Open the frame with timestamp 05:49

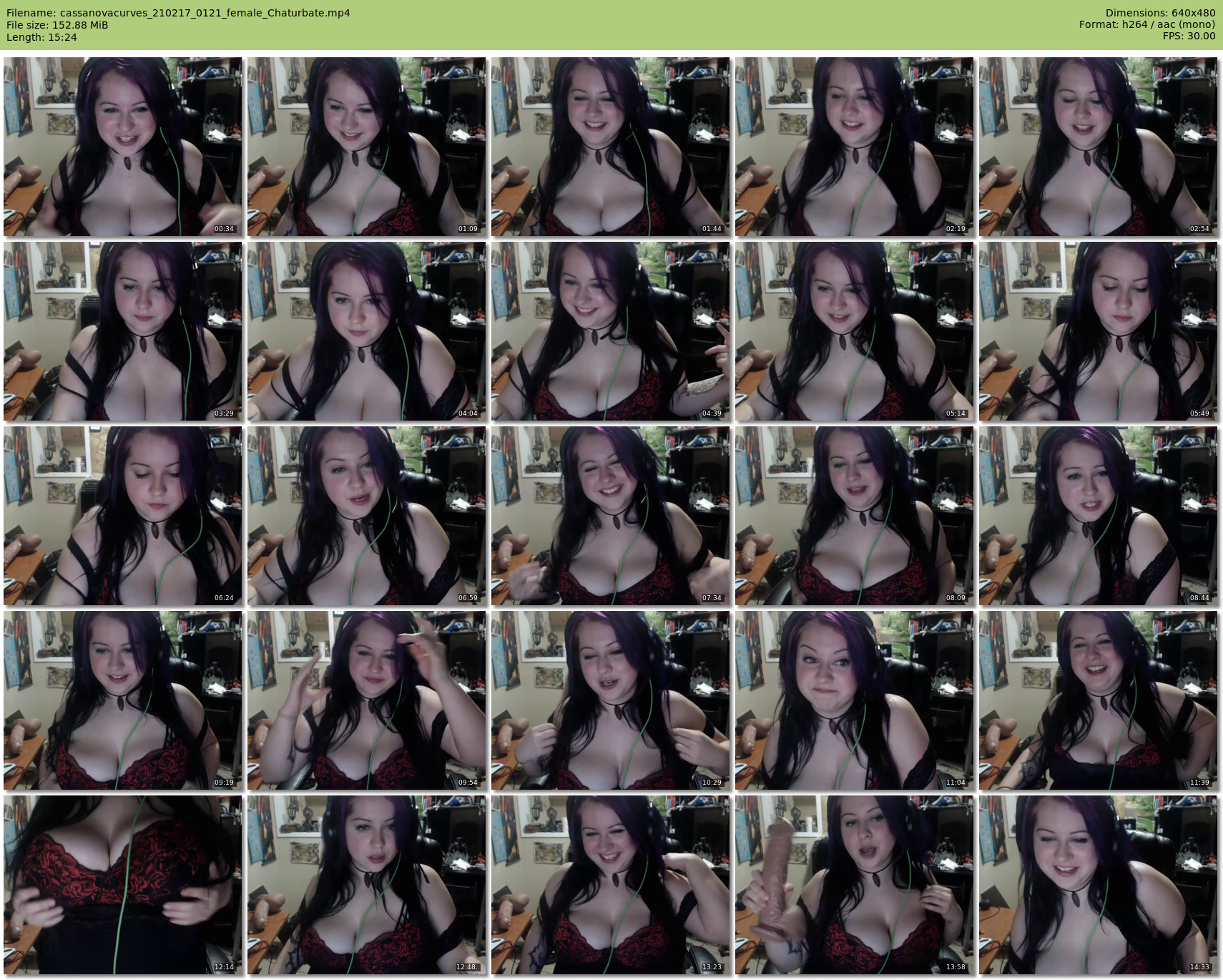(x=1098, y=331)
